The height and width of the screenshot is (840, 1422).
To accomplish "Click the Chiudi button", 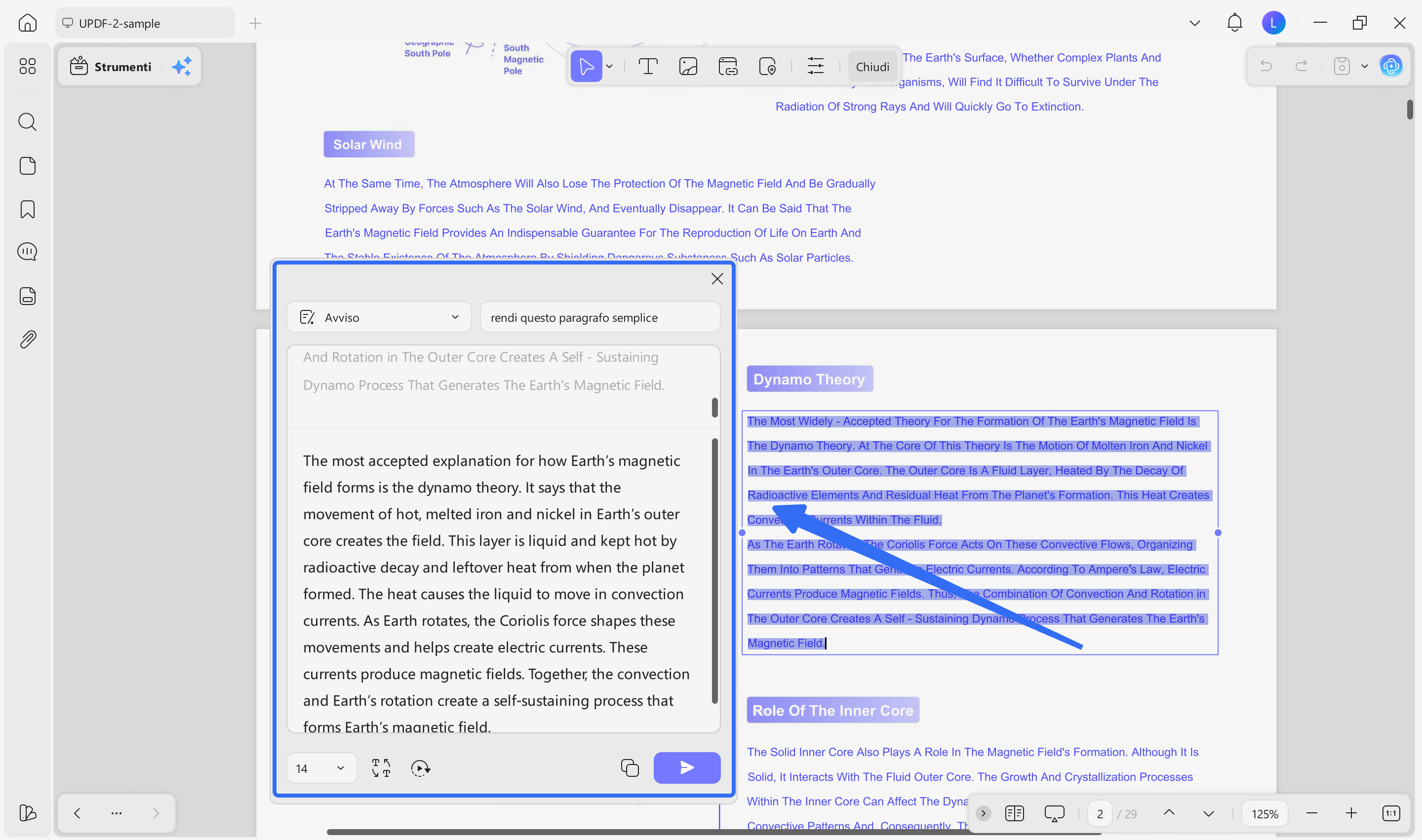I will 872,67.
